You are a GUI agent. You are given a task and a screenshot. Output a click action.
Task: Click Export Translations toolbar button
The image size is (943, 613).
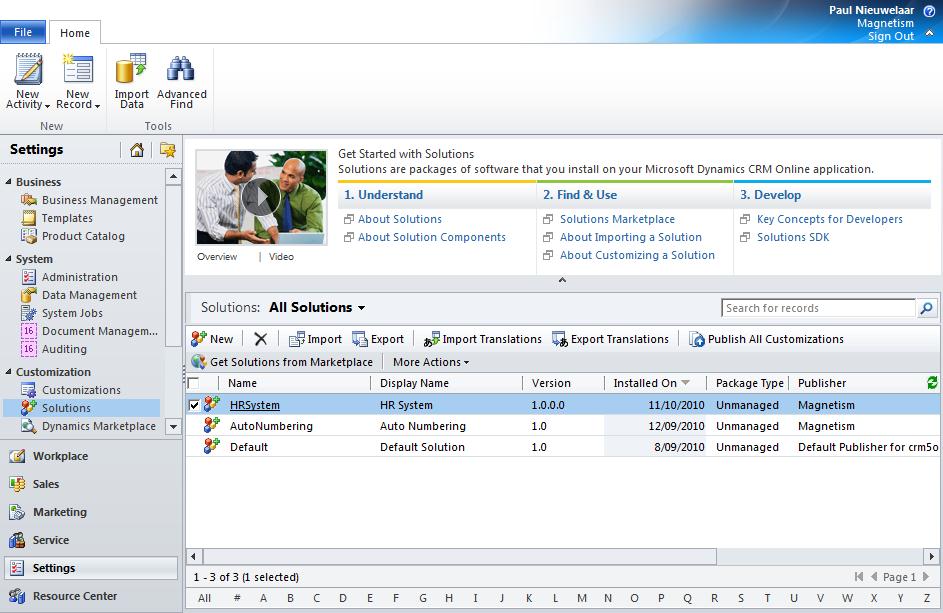coord(610,339)
